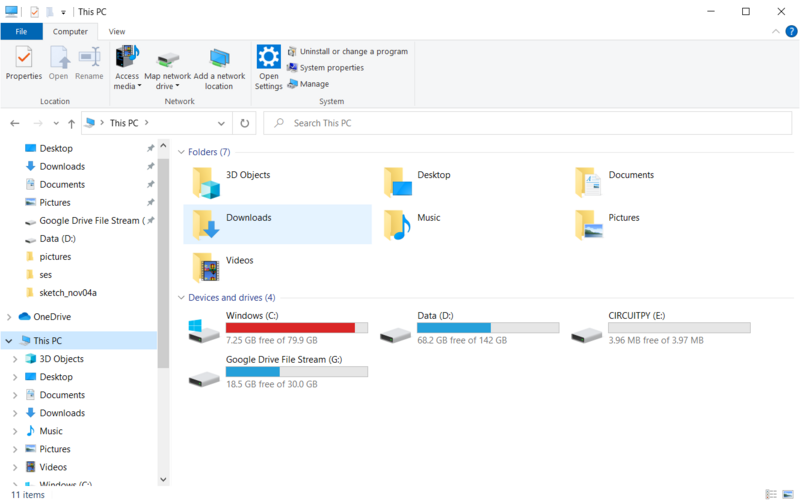The height and width of the screenshot is (504, 800).
Task: Refresh the This PC view
Action: [245, 123]
